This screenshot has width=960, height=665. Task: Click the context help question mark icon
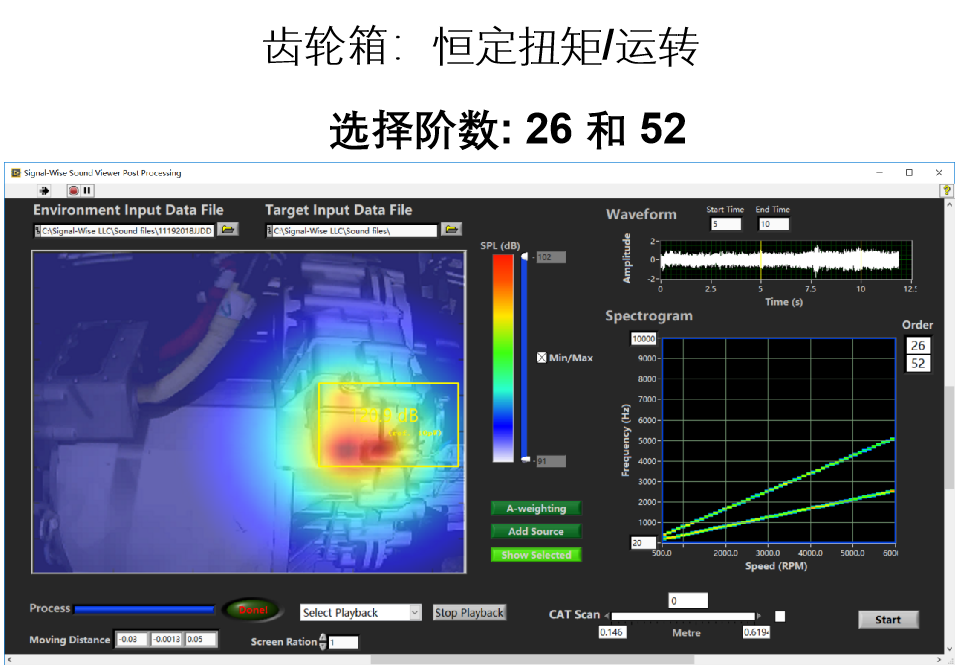tap(945, 190)
